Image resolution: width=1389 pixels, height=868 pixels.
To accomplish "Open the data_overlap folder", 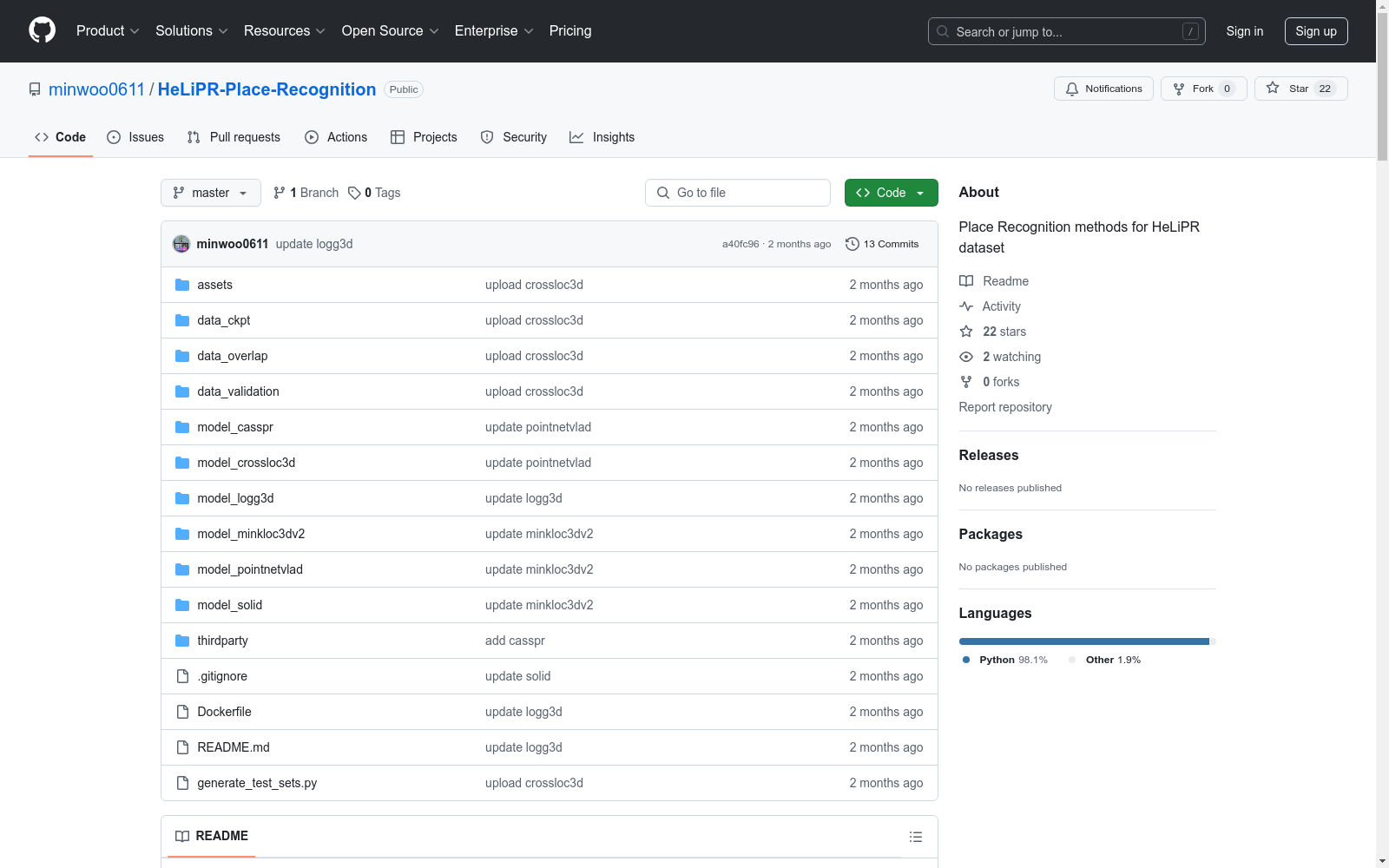I will [x=233, y=356].
